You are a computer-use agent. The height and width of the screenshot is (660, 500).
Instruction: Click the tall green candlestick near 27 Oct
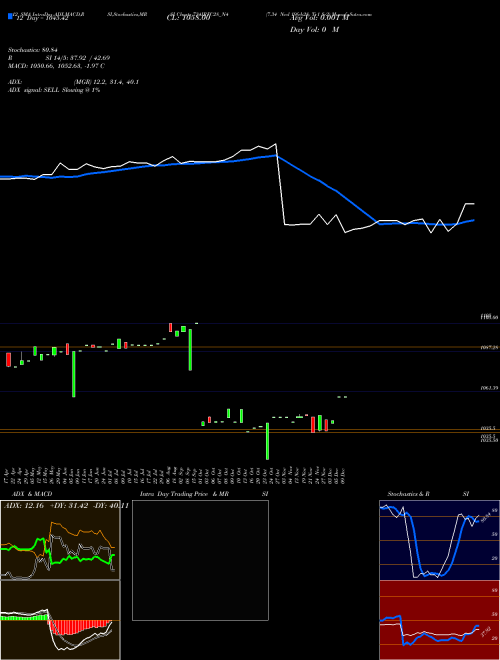click(267, 441)
